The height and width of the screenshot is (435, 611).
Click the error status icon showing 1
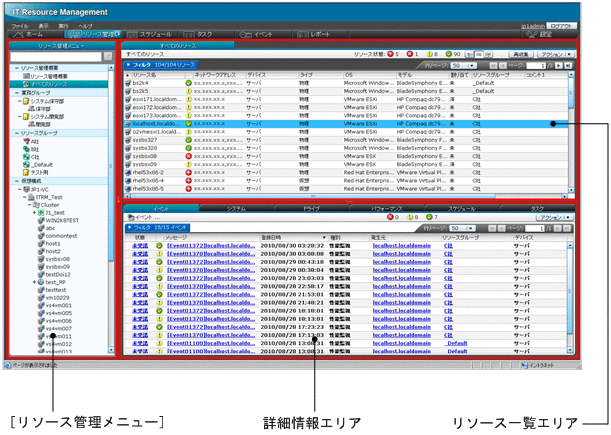[410, 54]
